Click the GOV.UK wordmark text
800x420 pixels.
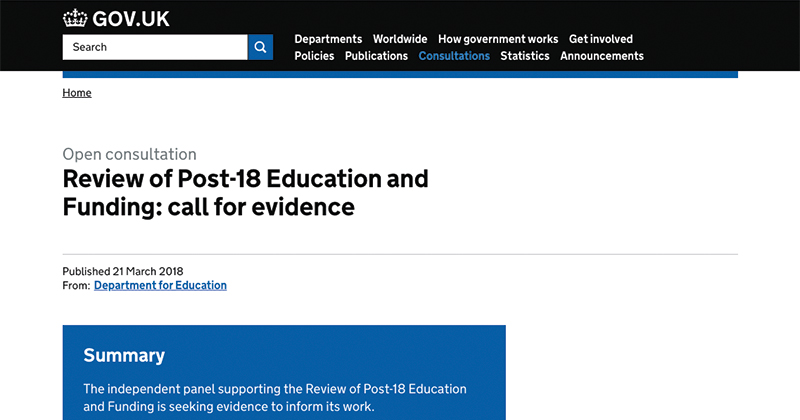131,19
